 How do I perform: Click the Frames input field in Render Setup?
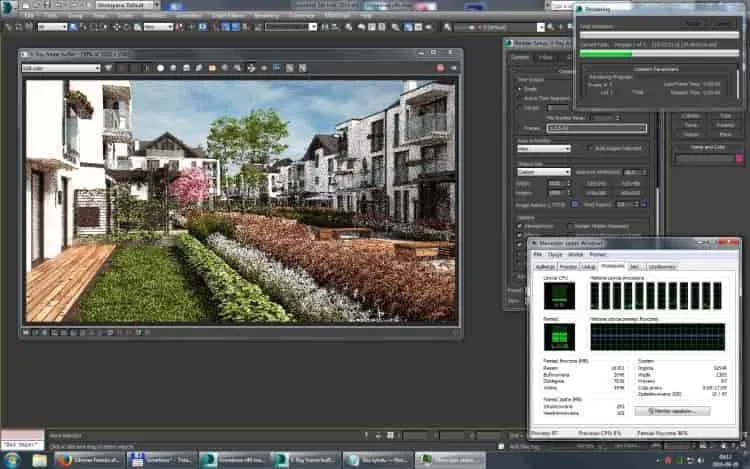coord(596,128)
